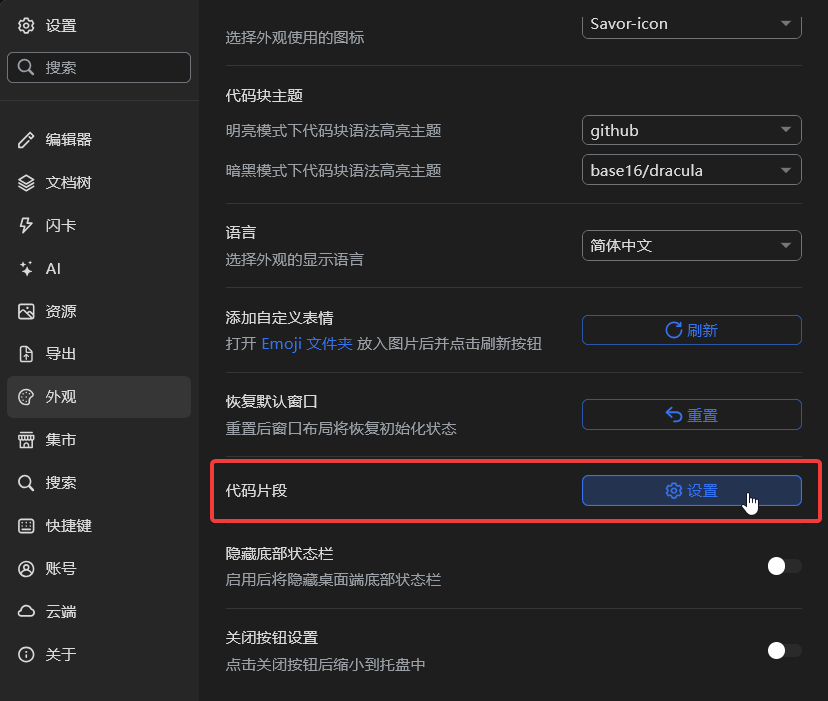This screenshot has width=828, height=701.
Task: Switch to 导出 settings section
Action: (x=99, y=354)
